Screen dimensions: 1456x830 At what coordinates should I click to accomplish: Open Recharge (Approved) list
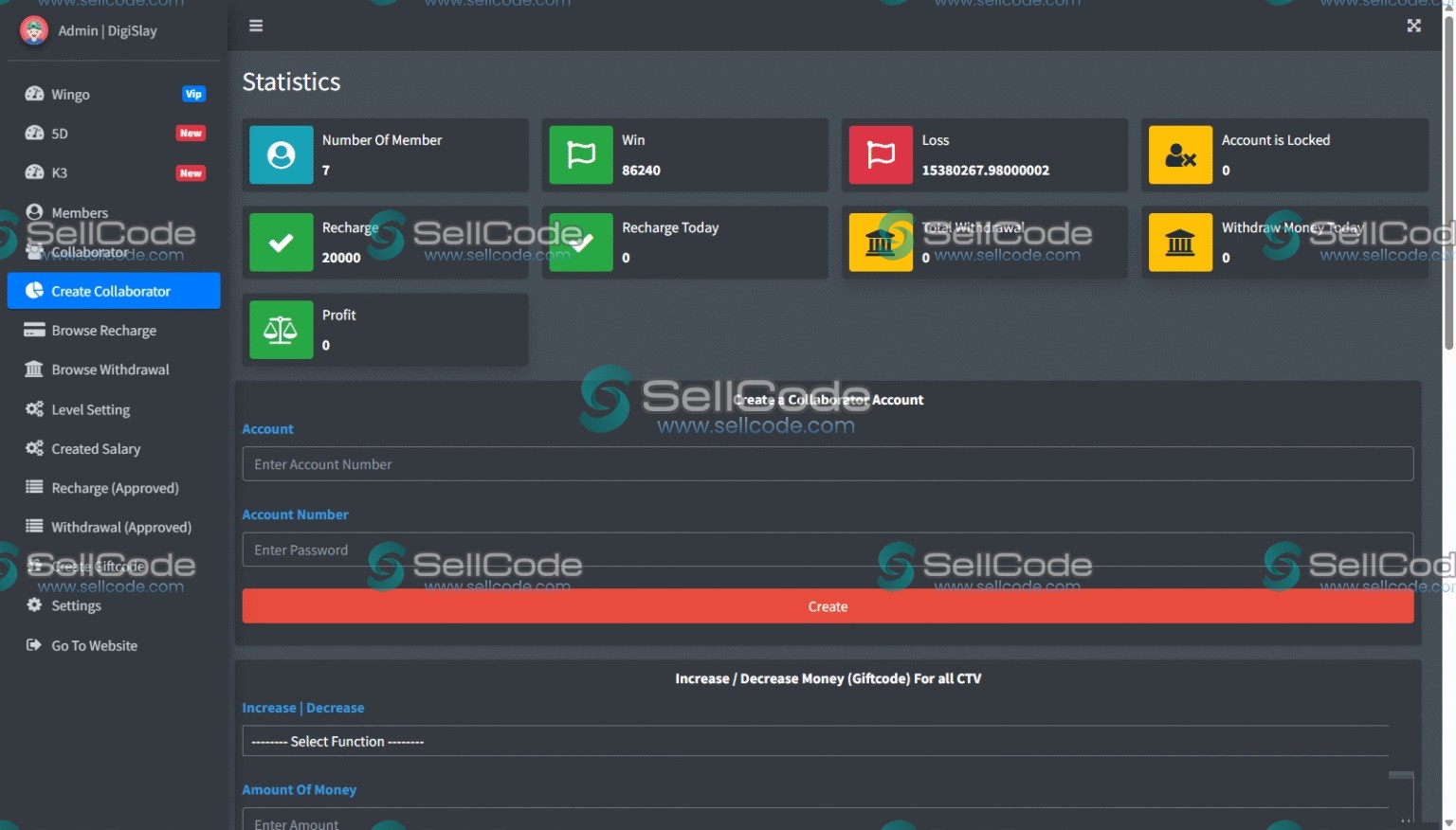[x=114, y=488]
